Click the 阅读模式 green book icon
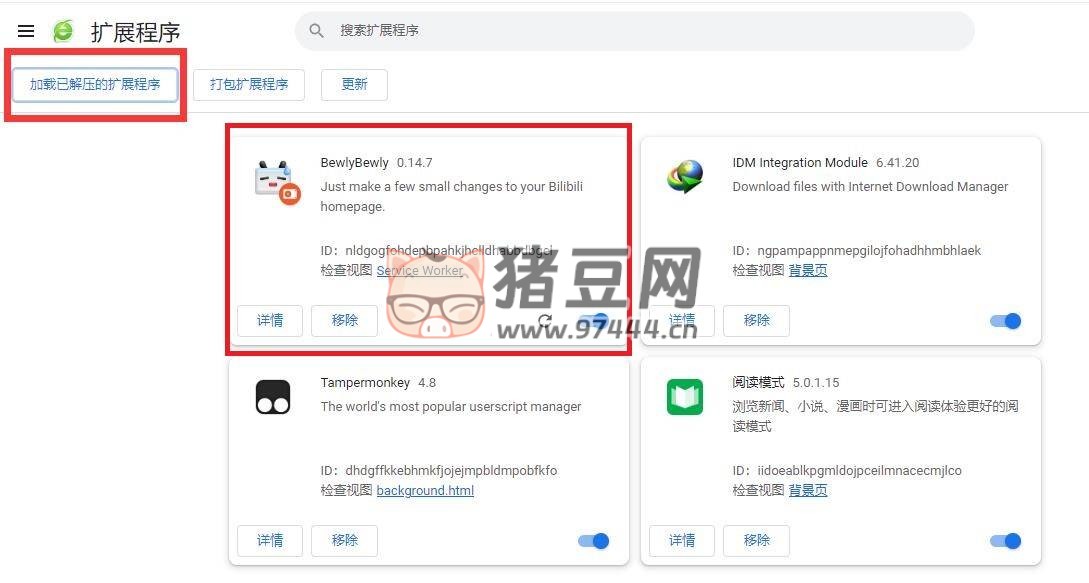 click(x=685, y=397)
